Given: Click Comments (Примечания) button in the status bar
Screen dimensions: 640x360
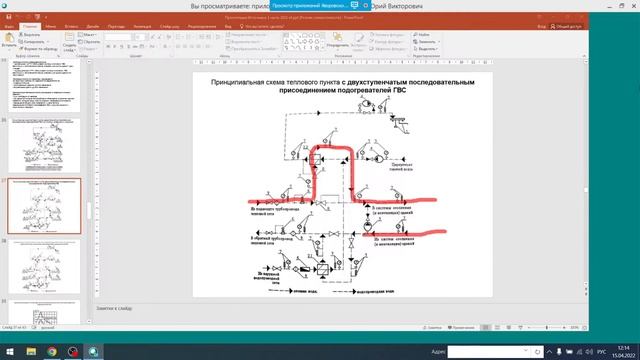Looking at the screenshot, I should [461, 327].
